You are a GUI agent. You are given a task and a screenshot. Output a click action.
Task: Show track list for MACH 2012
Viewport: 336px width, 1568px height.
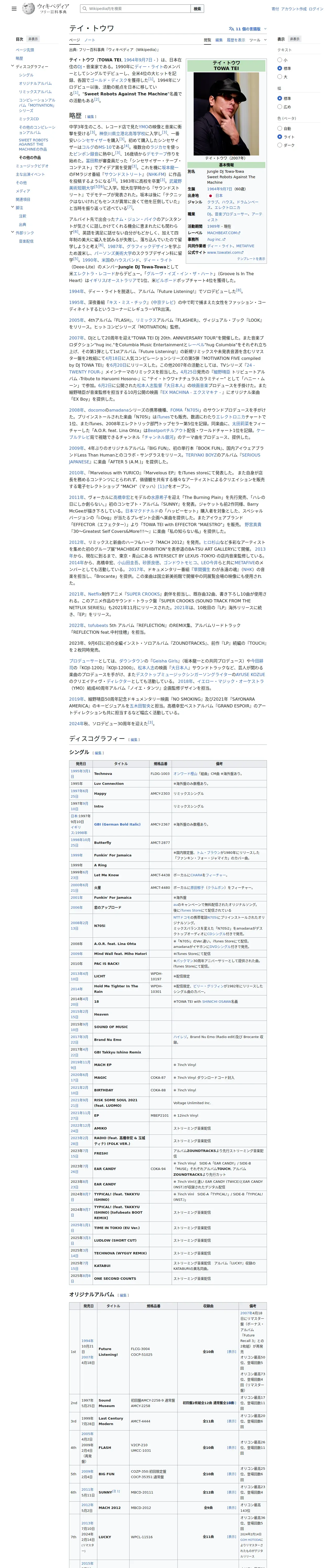pos(232,1508)
